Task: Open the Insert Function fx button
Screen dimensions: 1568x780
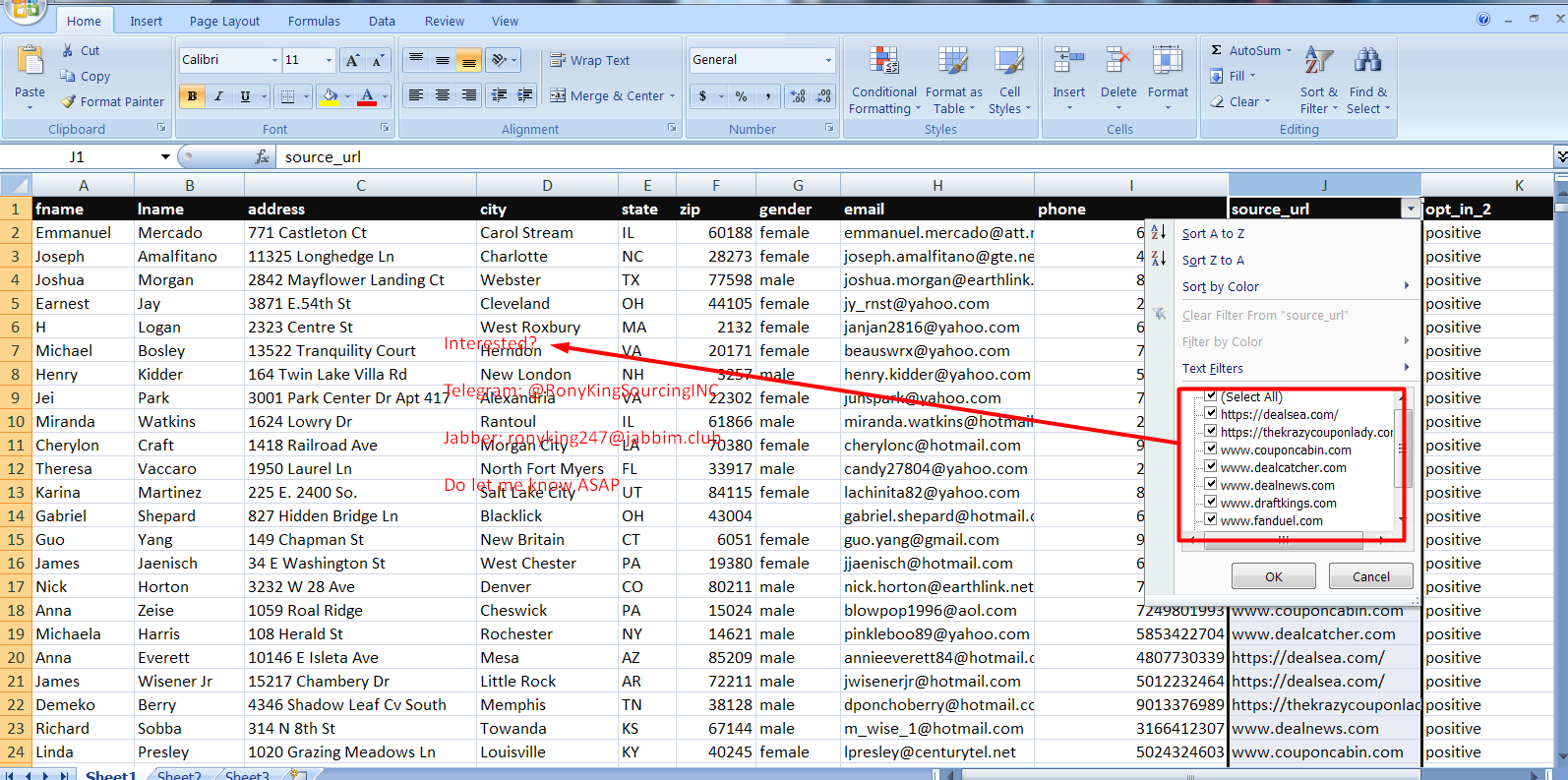Action: point(262,156)
